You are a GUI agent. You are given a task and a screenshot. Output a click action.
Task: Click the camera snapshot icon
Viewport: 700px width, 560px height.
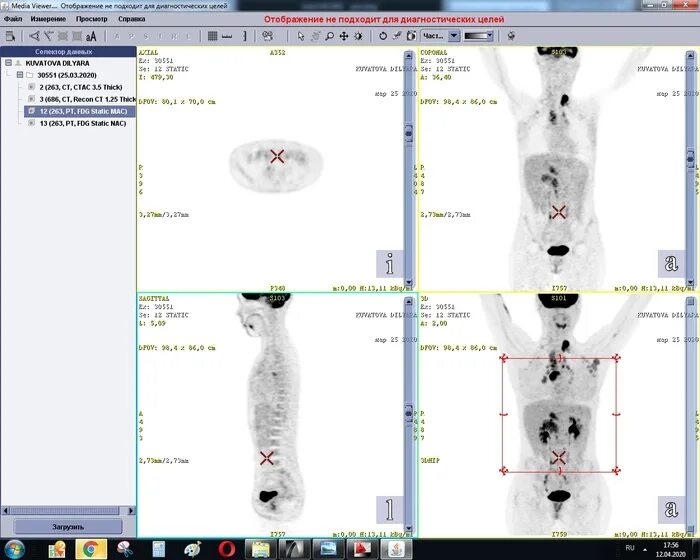pos(411,36)
